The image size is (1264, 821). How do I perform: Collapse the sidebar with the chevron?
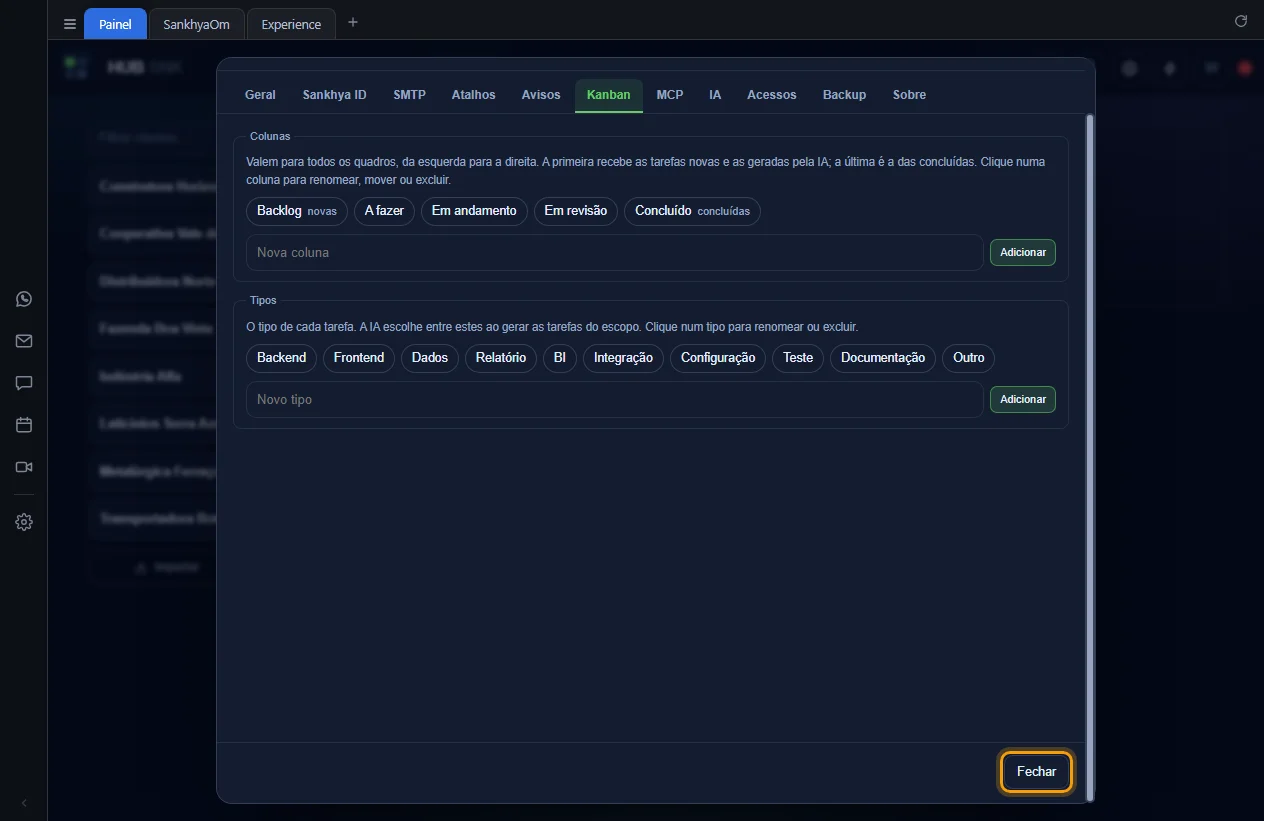tap(24, 803)
